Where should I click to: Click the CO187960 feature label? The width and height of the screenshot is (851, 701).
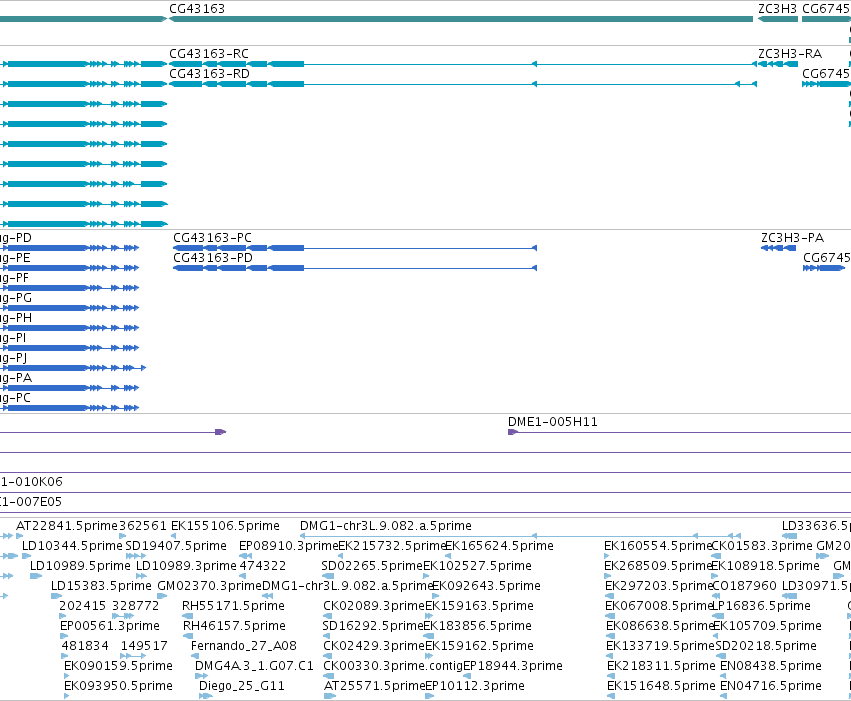tap(744, 586)
